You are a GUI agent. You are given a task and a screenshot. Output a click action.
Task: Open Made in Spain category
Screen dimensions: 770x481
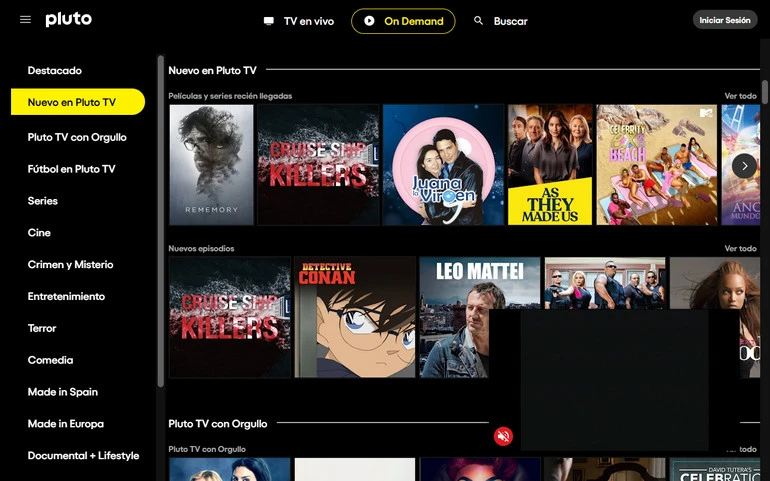63,392
